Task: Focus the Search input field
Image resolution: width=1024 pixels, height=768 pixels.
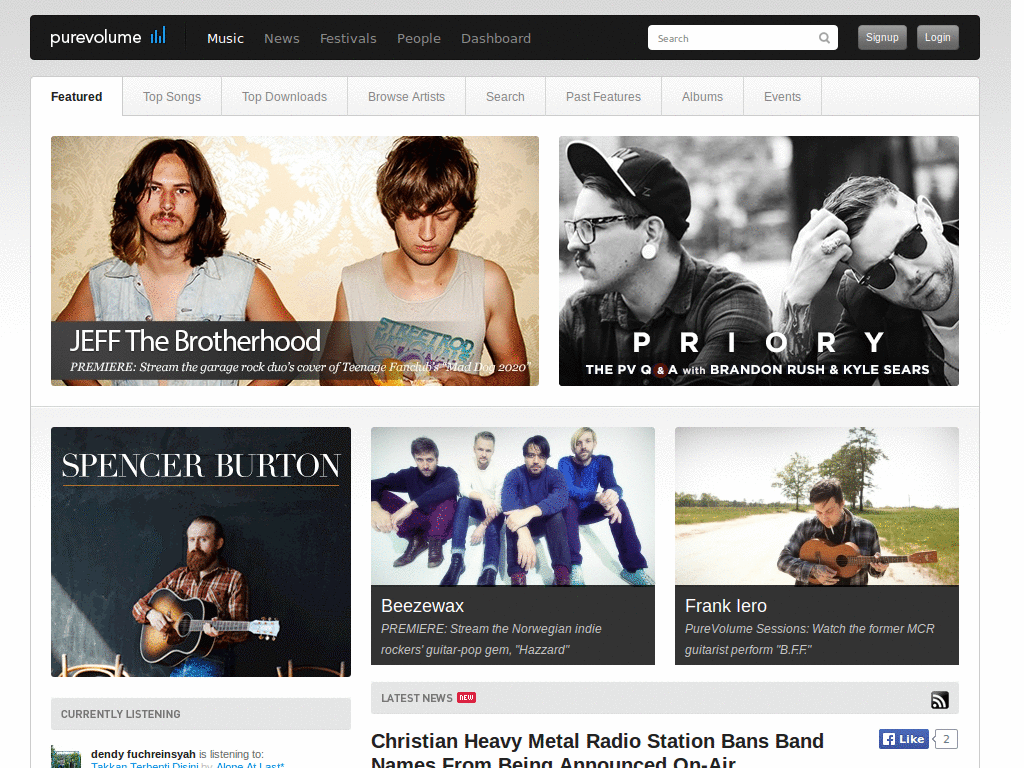Action: pos(743,38)
